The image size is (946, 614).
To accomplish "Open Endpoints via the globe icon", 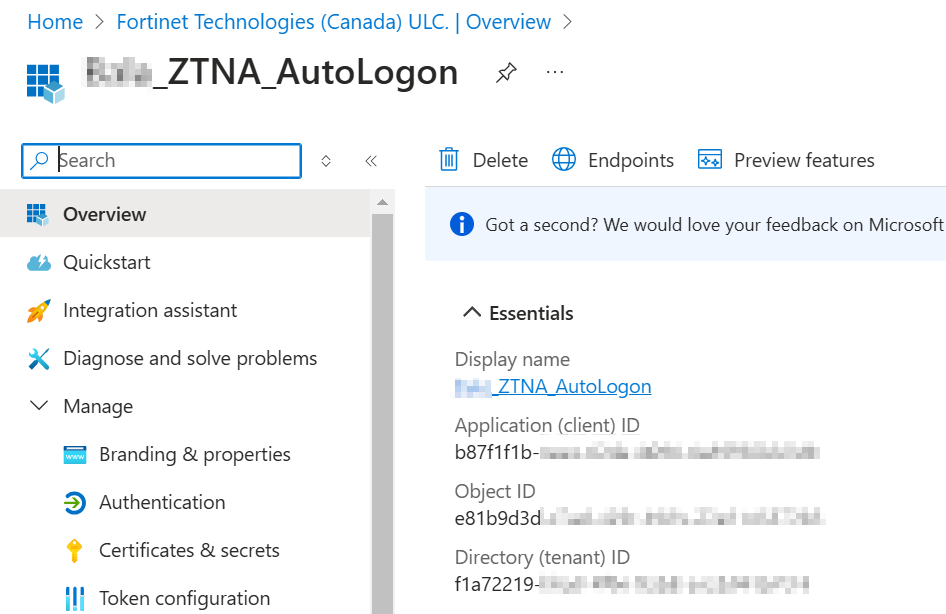I will pos(564,160).
